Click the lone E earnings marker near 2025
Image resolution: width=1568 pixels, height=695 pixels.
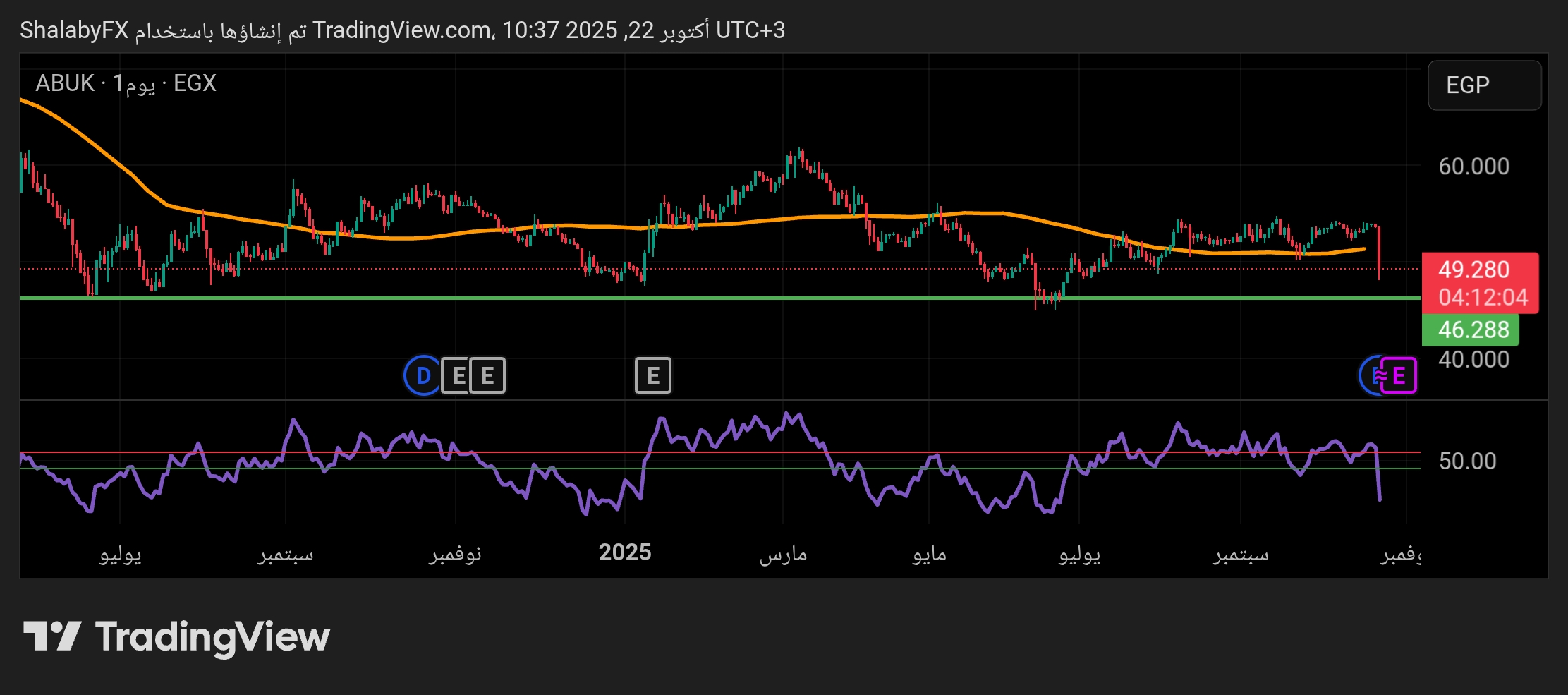pyautogui.click(x=652, y=375)
